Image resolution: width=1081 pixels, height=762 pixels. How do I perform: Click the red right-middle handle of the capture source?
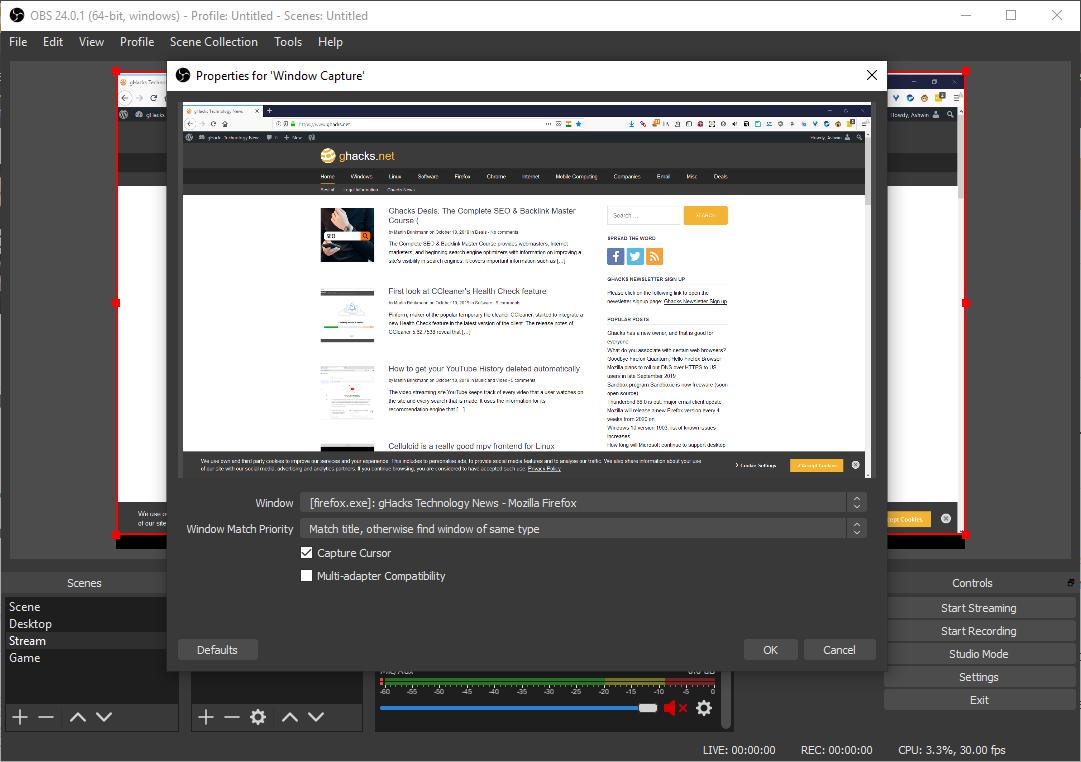pos(965,303)
